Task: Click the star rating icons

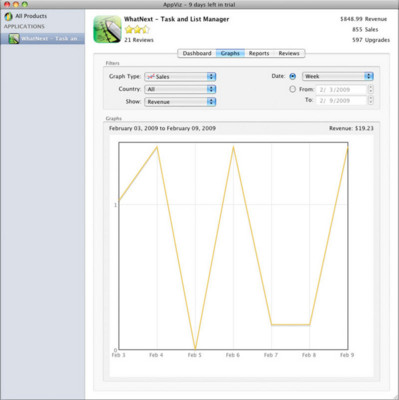Action: pyautogui.click(x=137, y=30)
